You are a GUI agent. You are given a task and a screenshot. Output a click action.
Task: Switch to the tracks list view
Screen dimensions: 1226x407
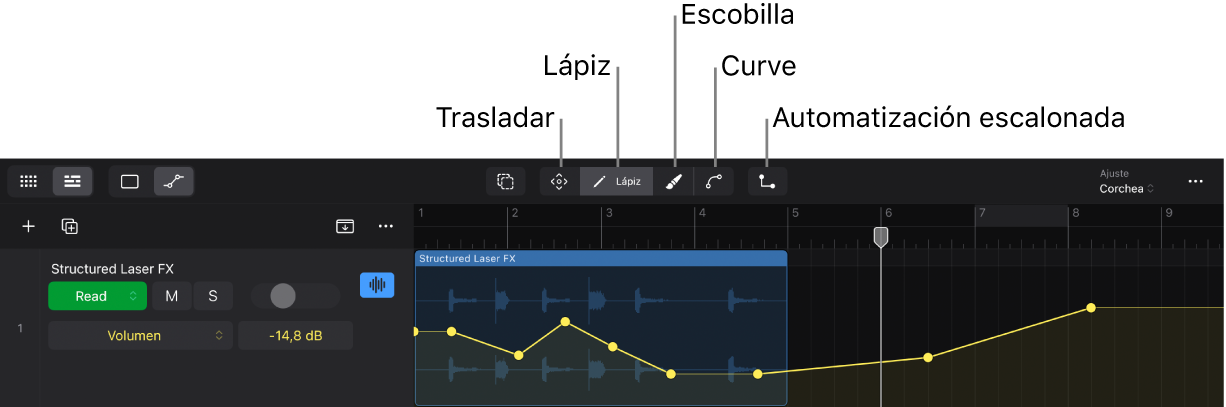coord(72,181)
